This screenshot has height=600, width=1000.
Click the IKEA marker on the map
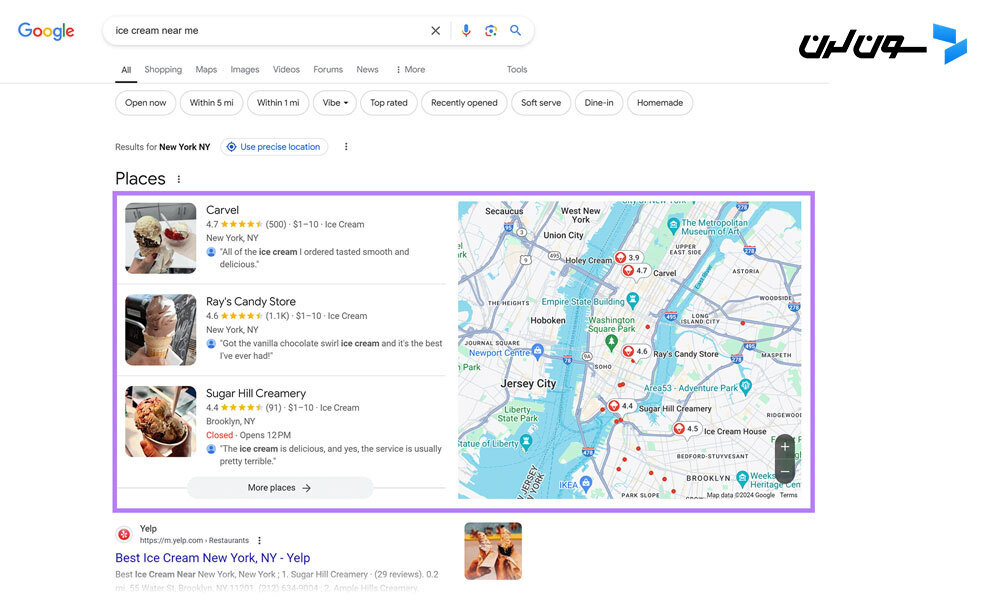coord(586,482)
